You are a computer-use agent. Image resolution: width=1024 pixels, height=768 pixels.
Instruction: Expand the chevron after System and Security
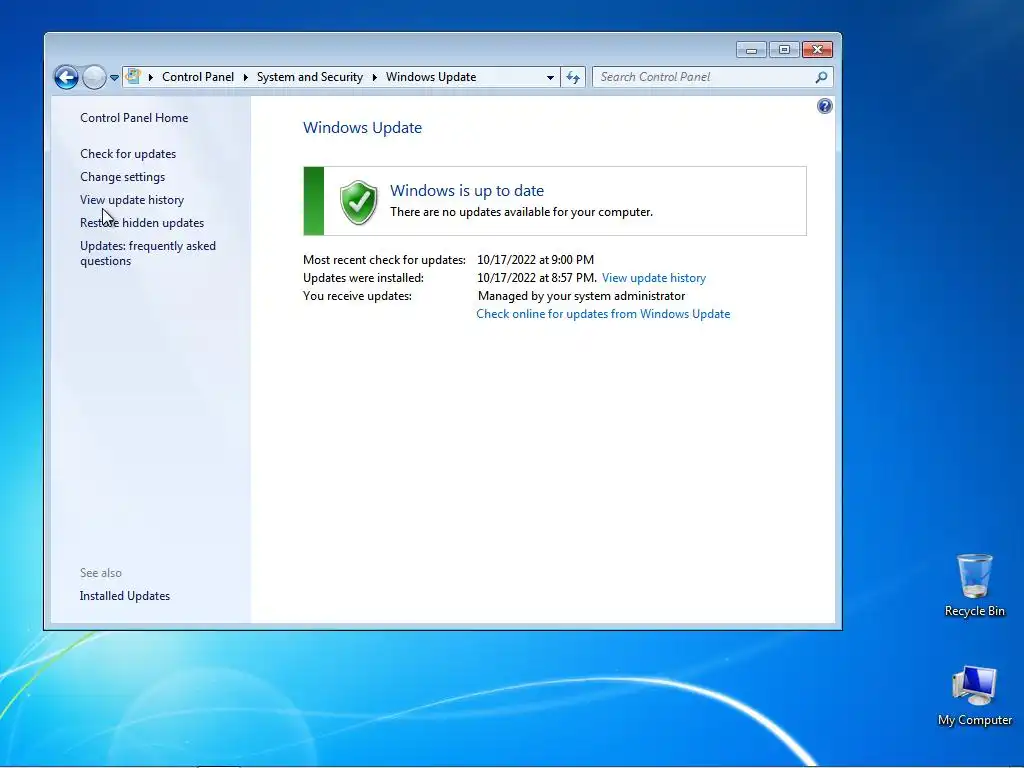tap(375, 77)
